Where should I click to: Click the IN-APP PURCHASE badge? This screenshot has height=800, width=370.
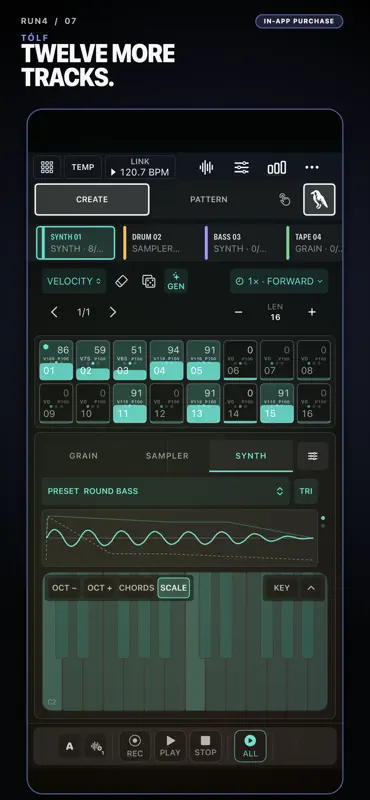(299, 21)
